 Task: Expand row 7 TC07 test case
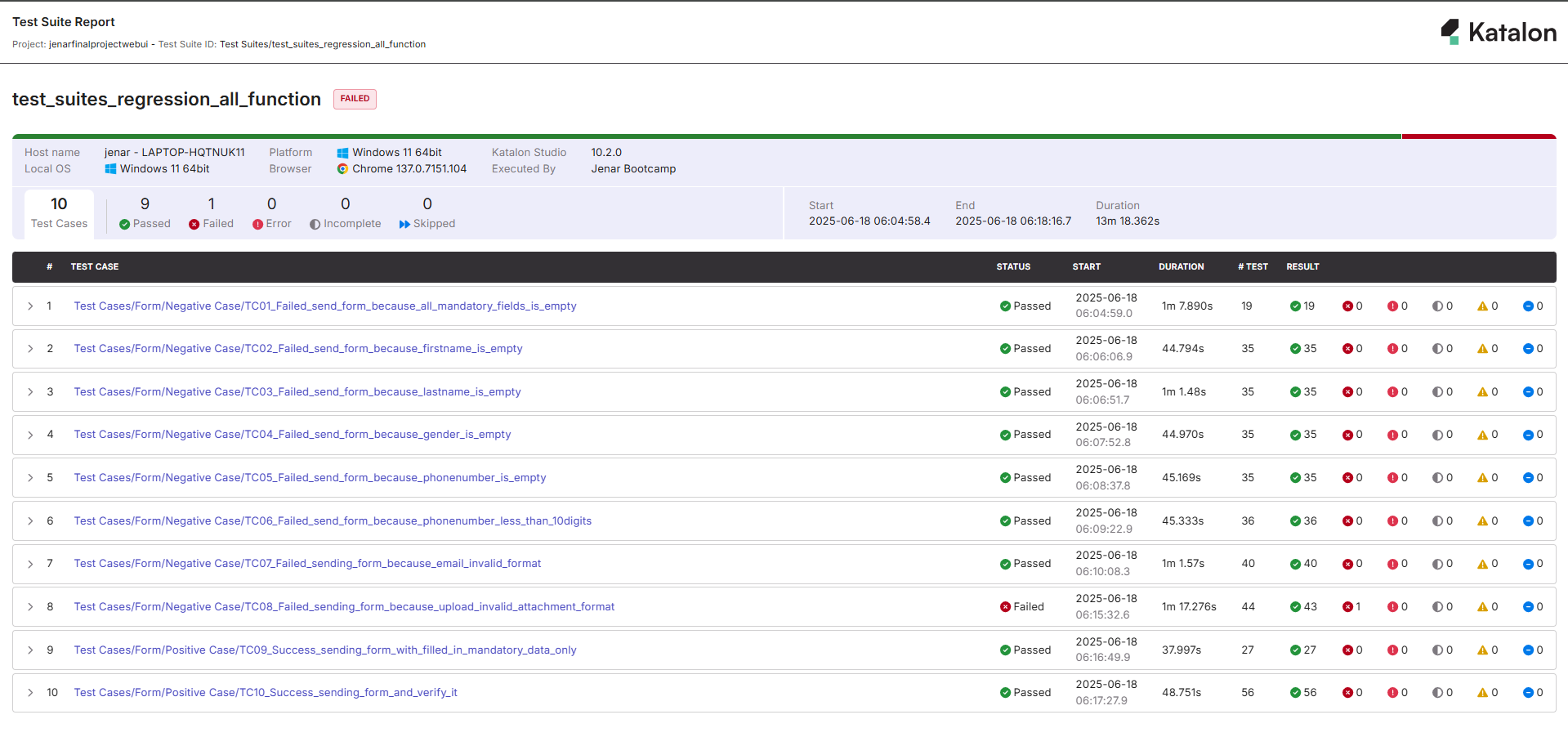pyautogui.click(x=30, y=564)
